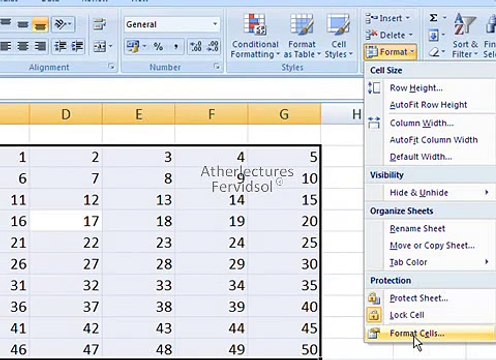This screenshot has width=496, height=360.
Task: Click the Bottom Align icon
Action: (40, 25)
